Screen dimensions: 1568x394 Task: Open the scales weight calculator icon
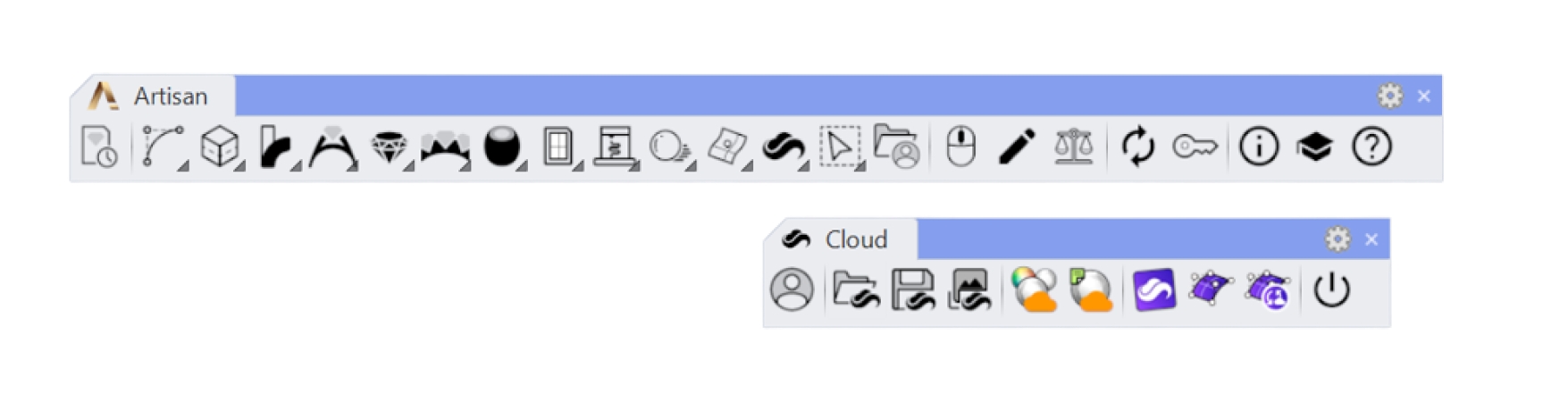click(1073, 147)
